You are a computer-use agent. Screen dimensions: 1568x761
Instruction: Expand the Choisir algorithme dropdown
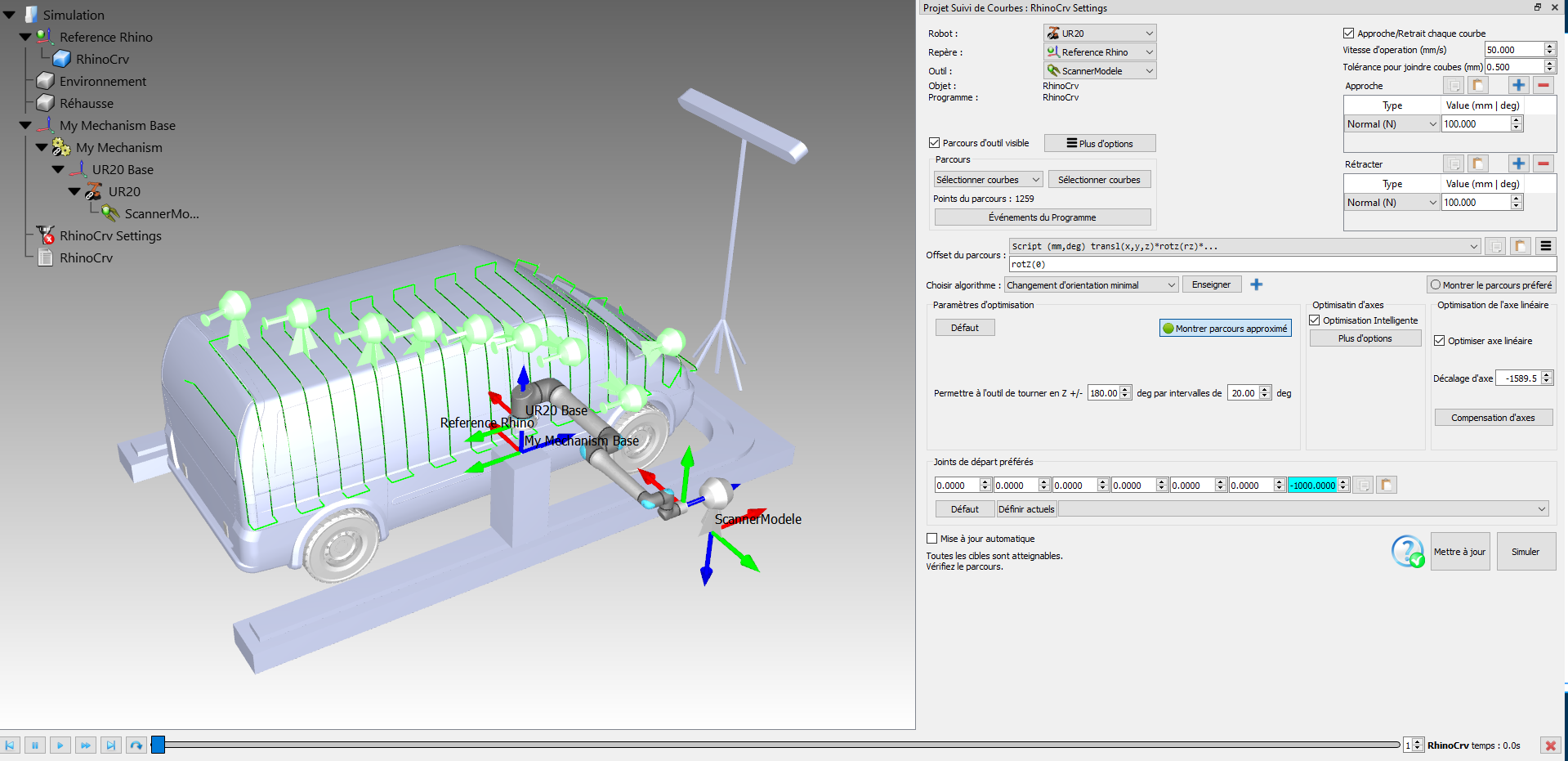click(1091, 285)
